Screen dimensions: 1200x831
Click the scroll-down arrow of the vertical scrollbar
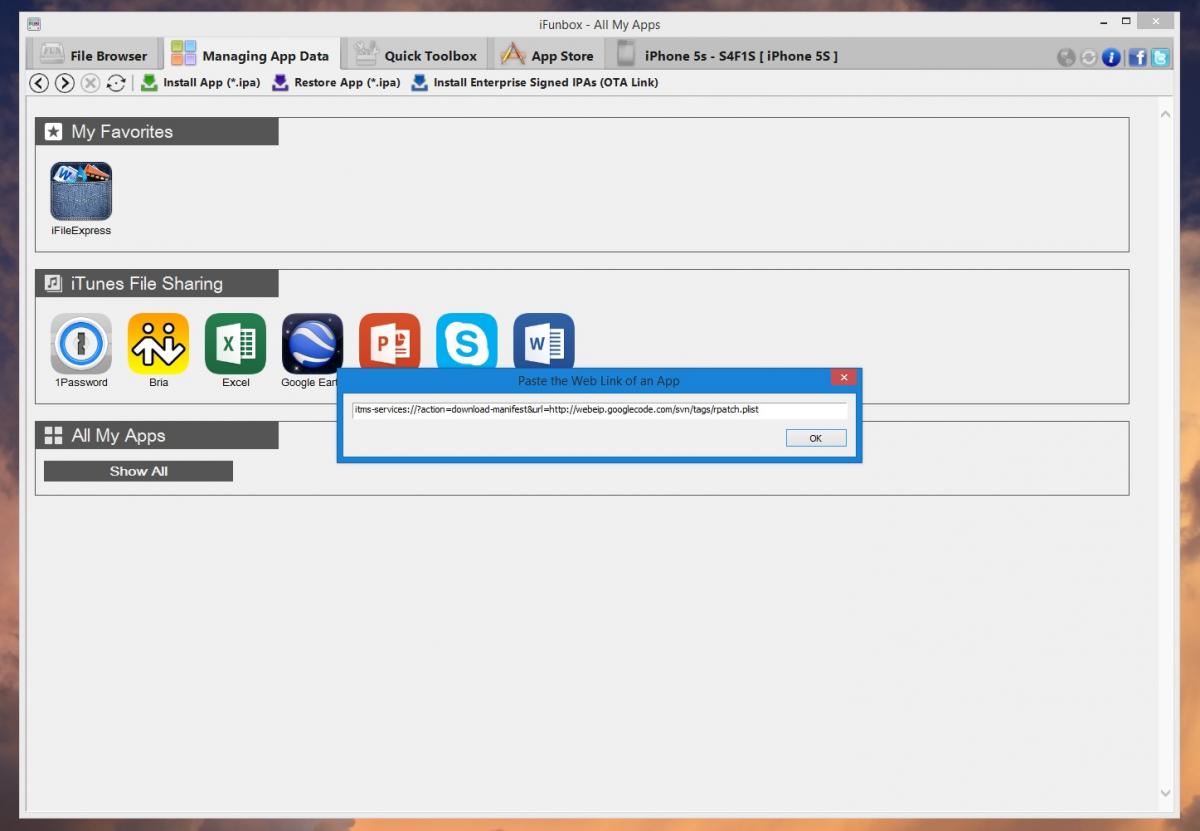click(1165, 793)
